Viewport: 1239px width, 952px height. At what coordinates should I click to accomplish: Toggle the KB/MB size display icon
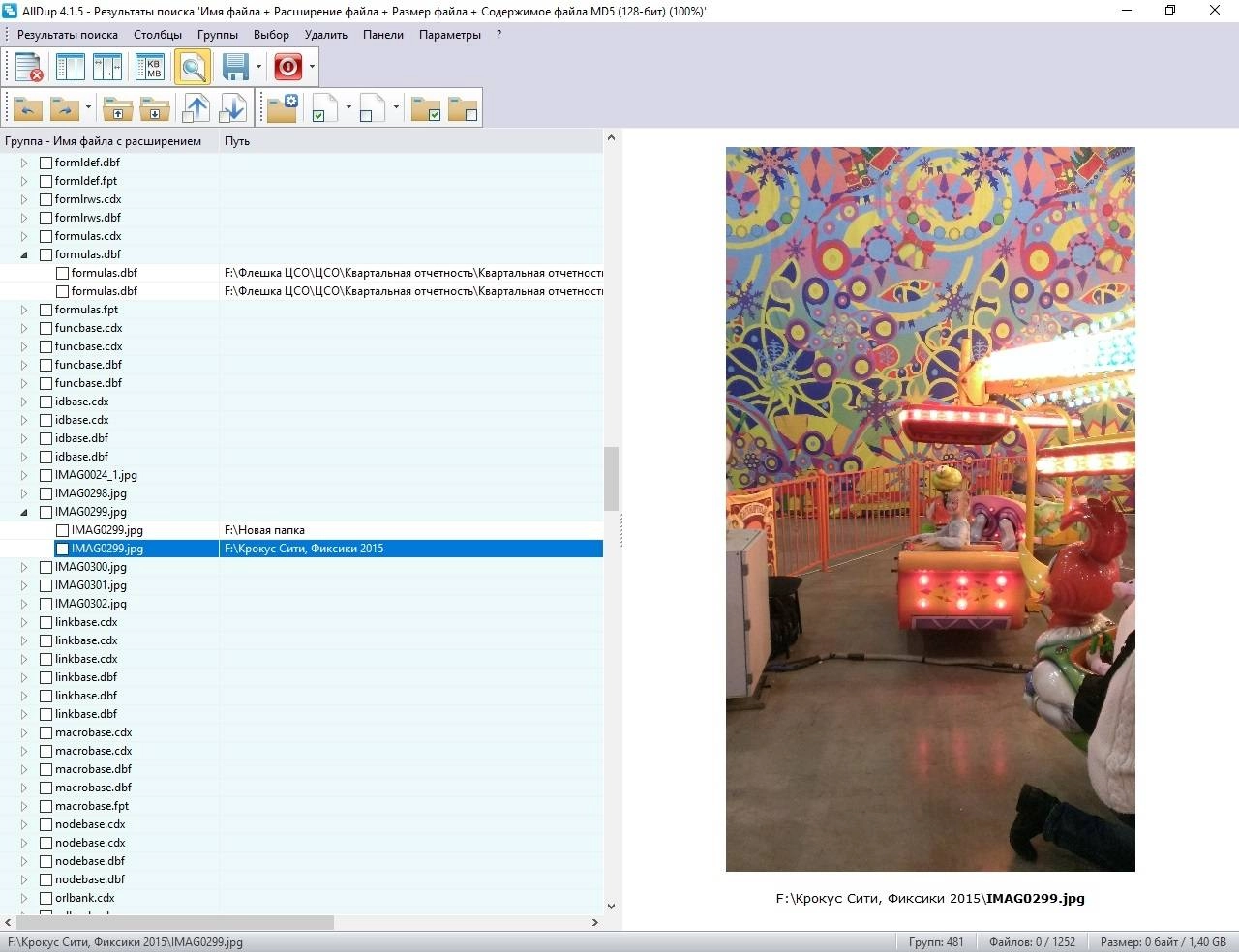point(150,67)
